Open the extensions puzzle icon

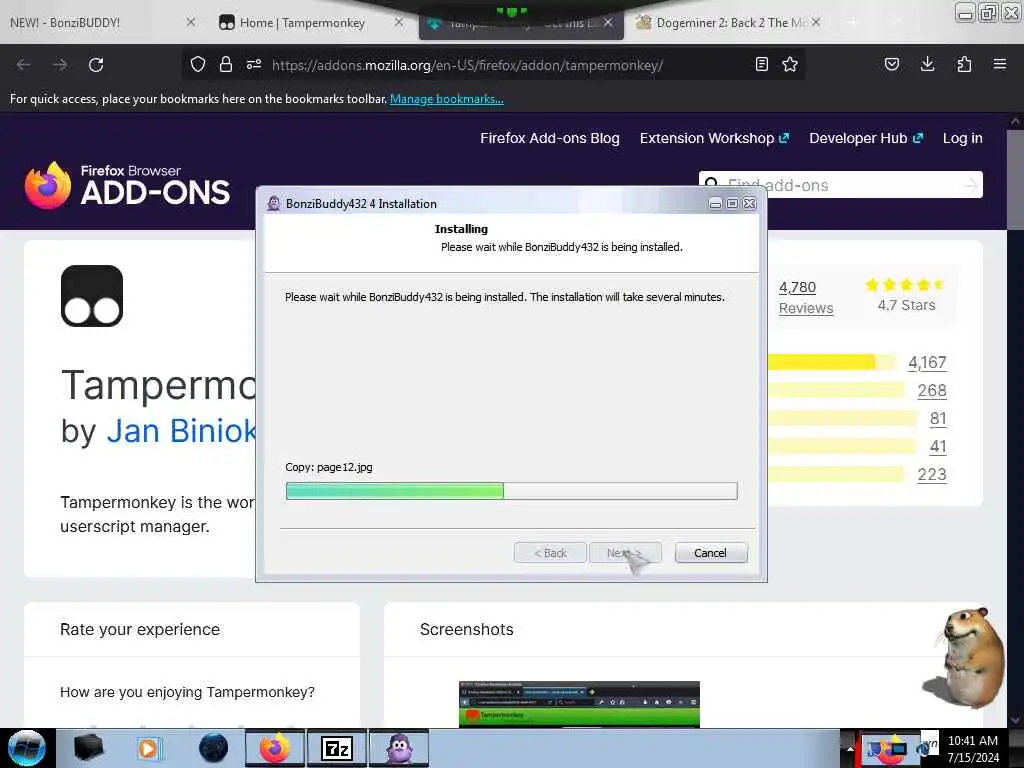click(964, 64)
